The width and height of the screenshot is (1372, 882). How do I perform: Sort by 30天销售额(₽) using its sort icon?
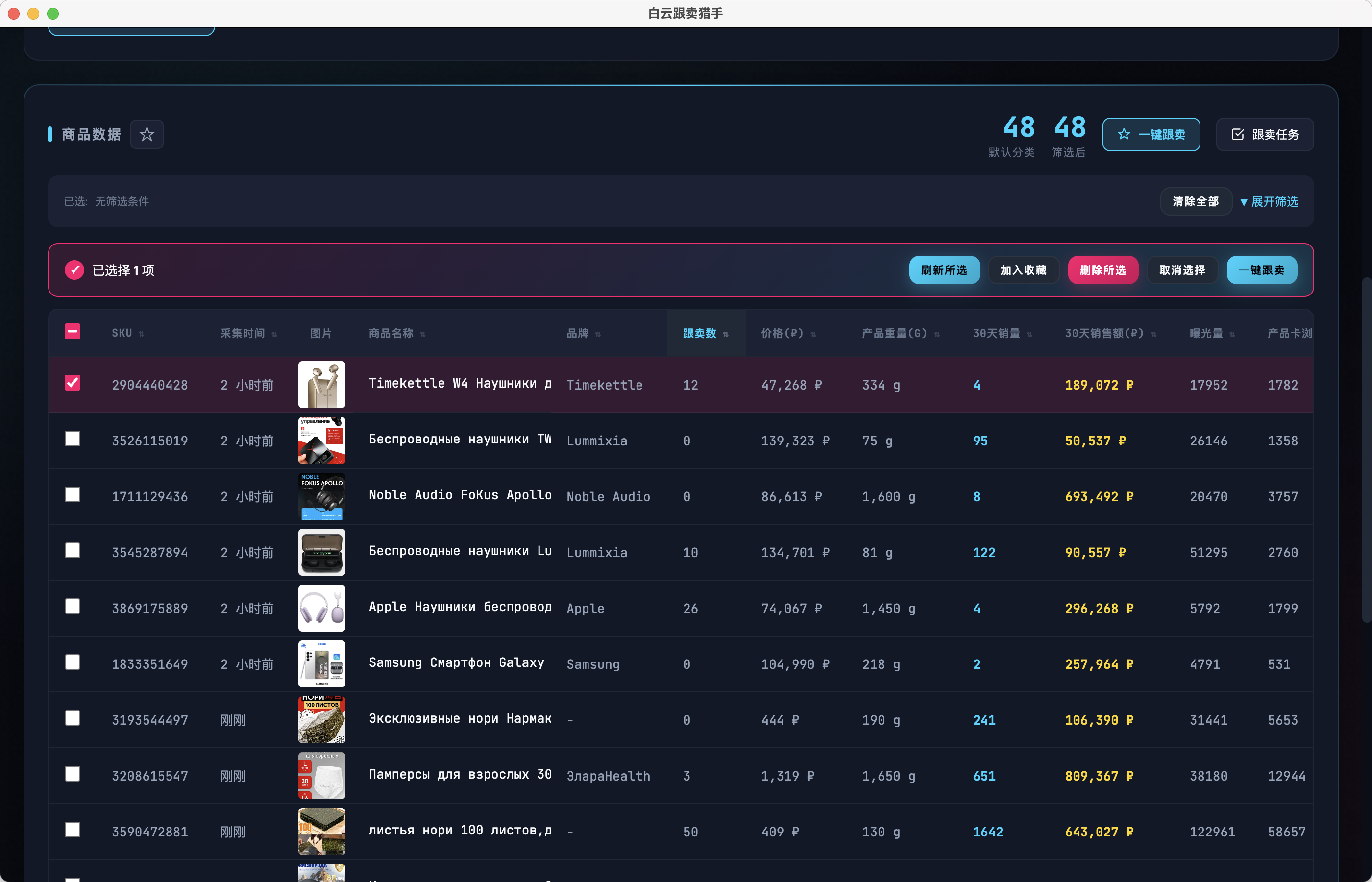tap(1153, 334)
